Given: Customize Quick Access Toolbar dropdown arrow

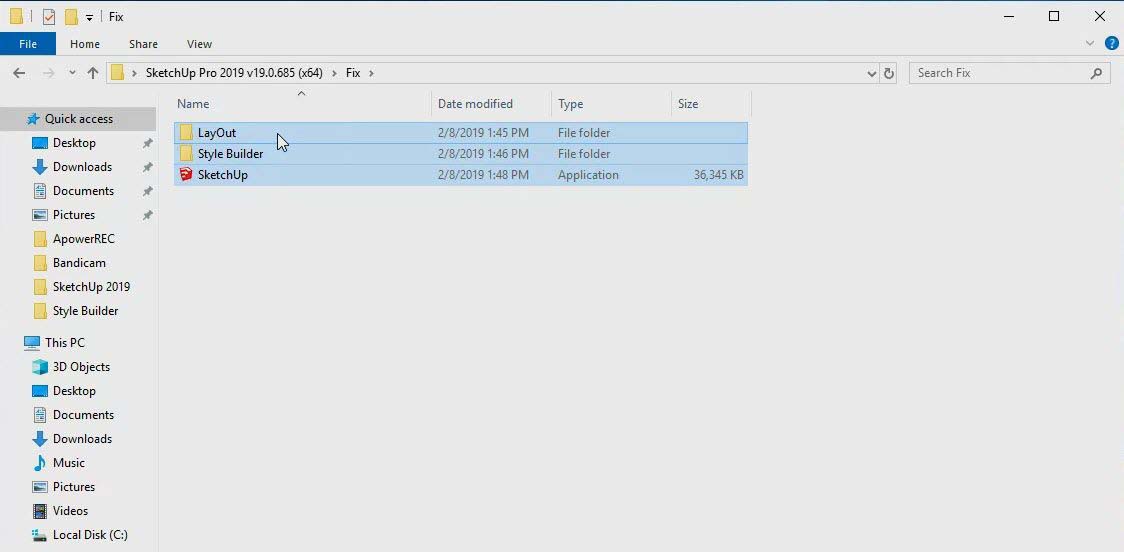Looking at the screenshot, I should coord(89,17).
